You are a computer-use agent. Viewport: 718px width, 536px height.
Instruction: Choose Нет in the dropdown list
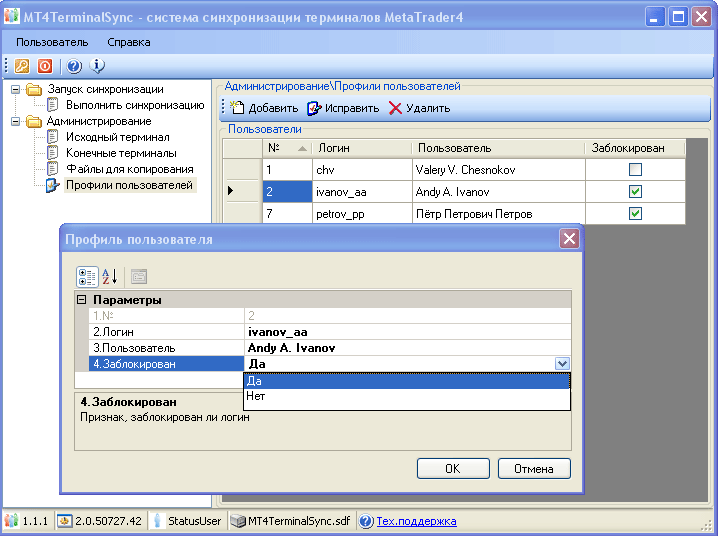[407, 396]
